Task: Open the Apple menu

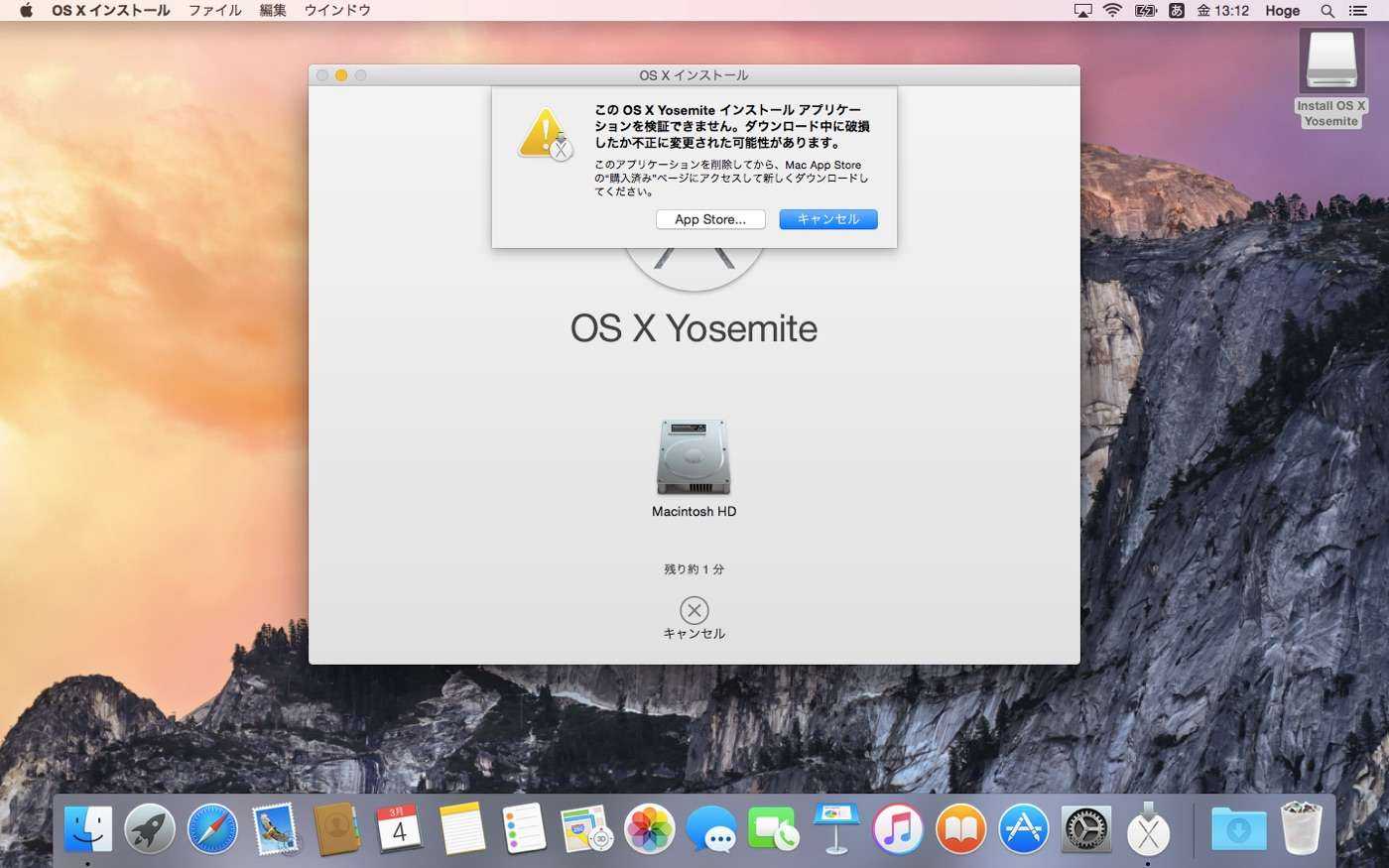Action: click(x=27, y=11)
